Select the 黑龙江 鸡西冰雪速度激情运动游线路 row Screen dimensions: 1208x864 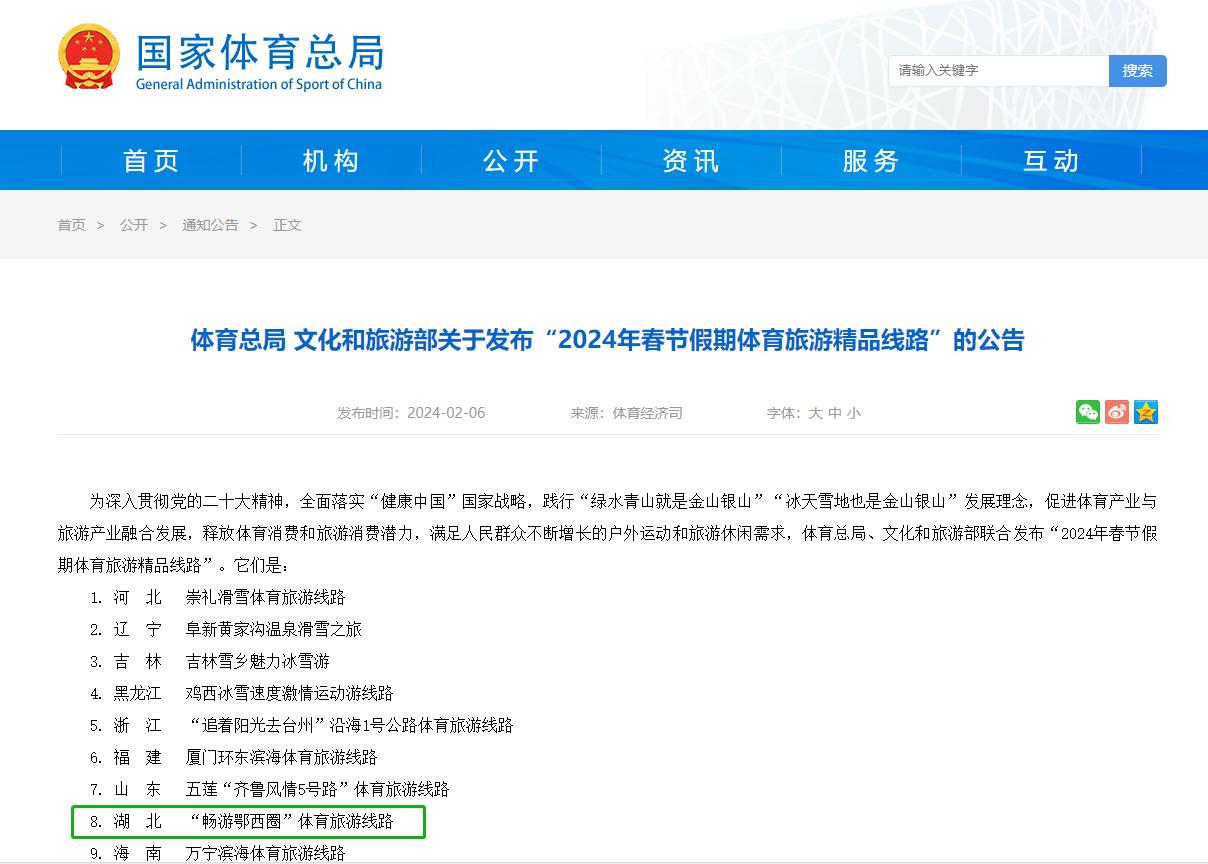(x=241, y=693)
